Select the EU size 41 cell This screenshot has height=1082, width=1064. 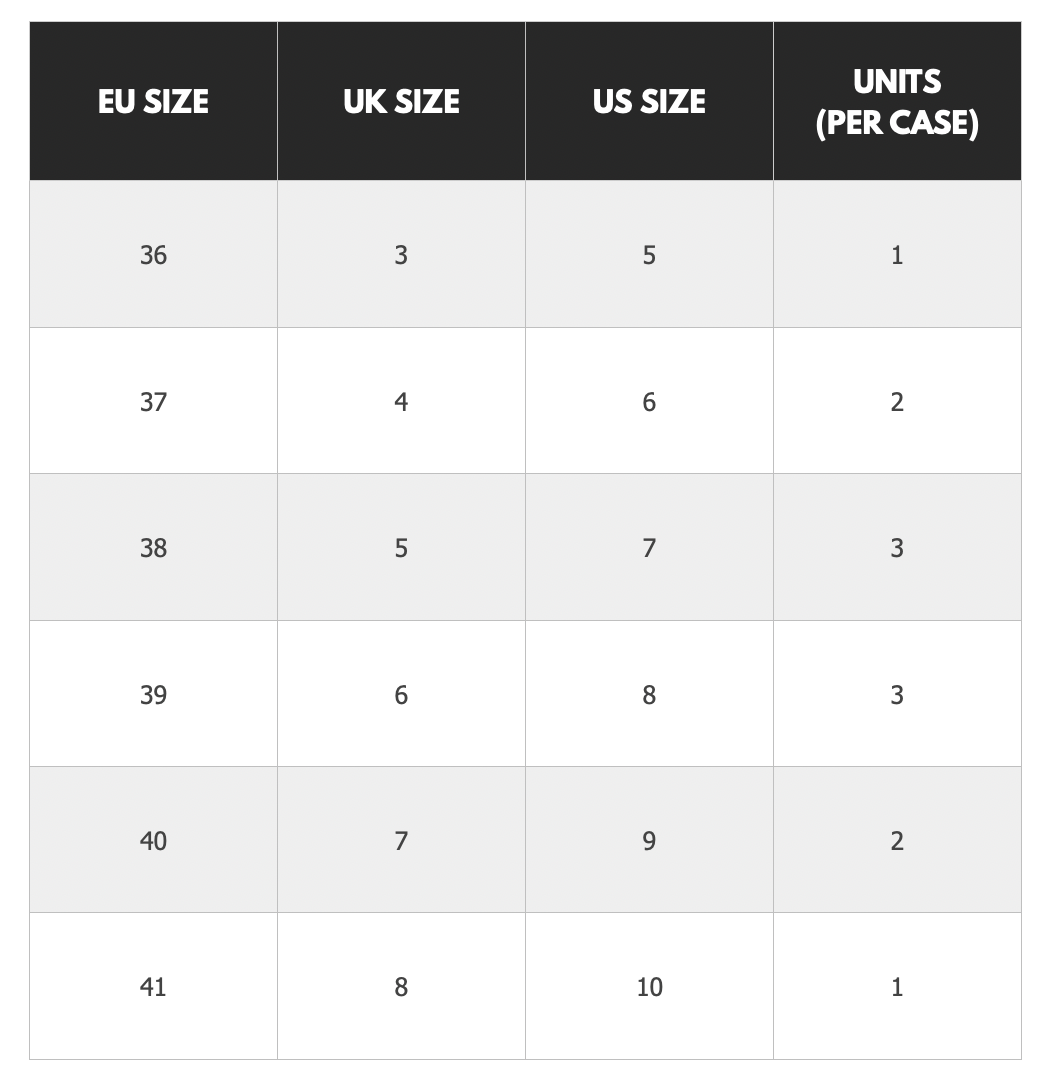153,987
